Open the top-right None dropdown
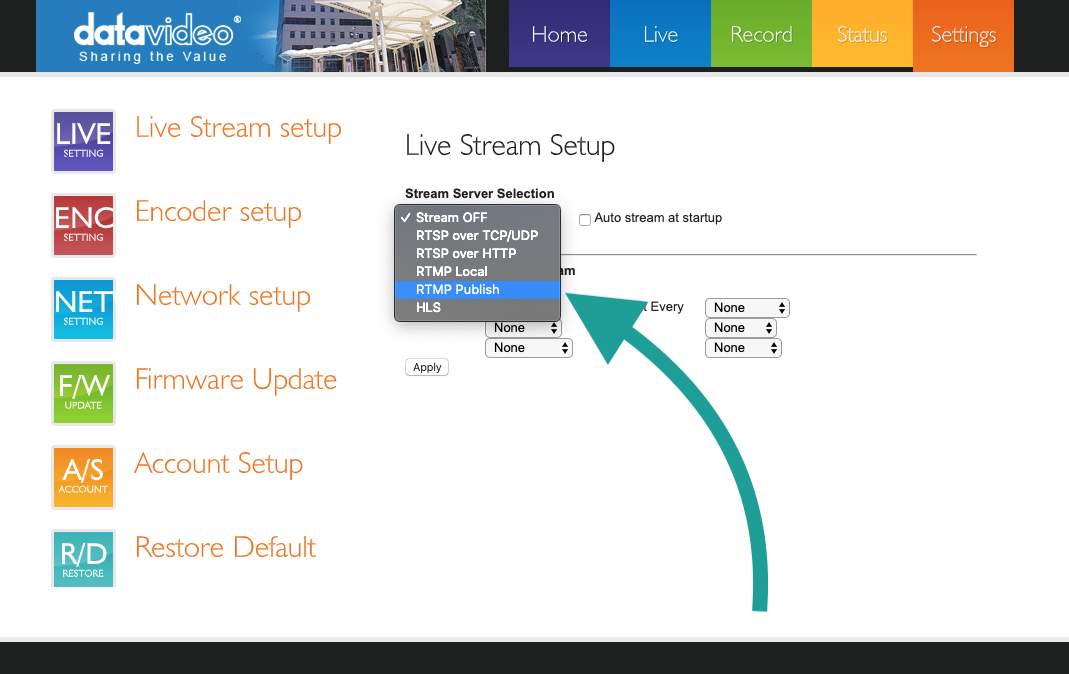The height and width of the screenshot is (674, 1069). coord(747,308)
